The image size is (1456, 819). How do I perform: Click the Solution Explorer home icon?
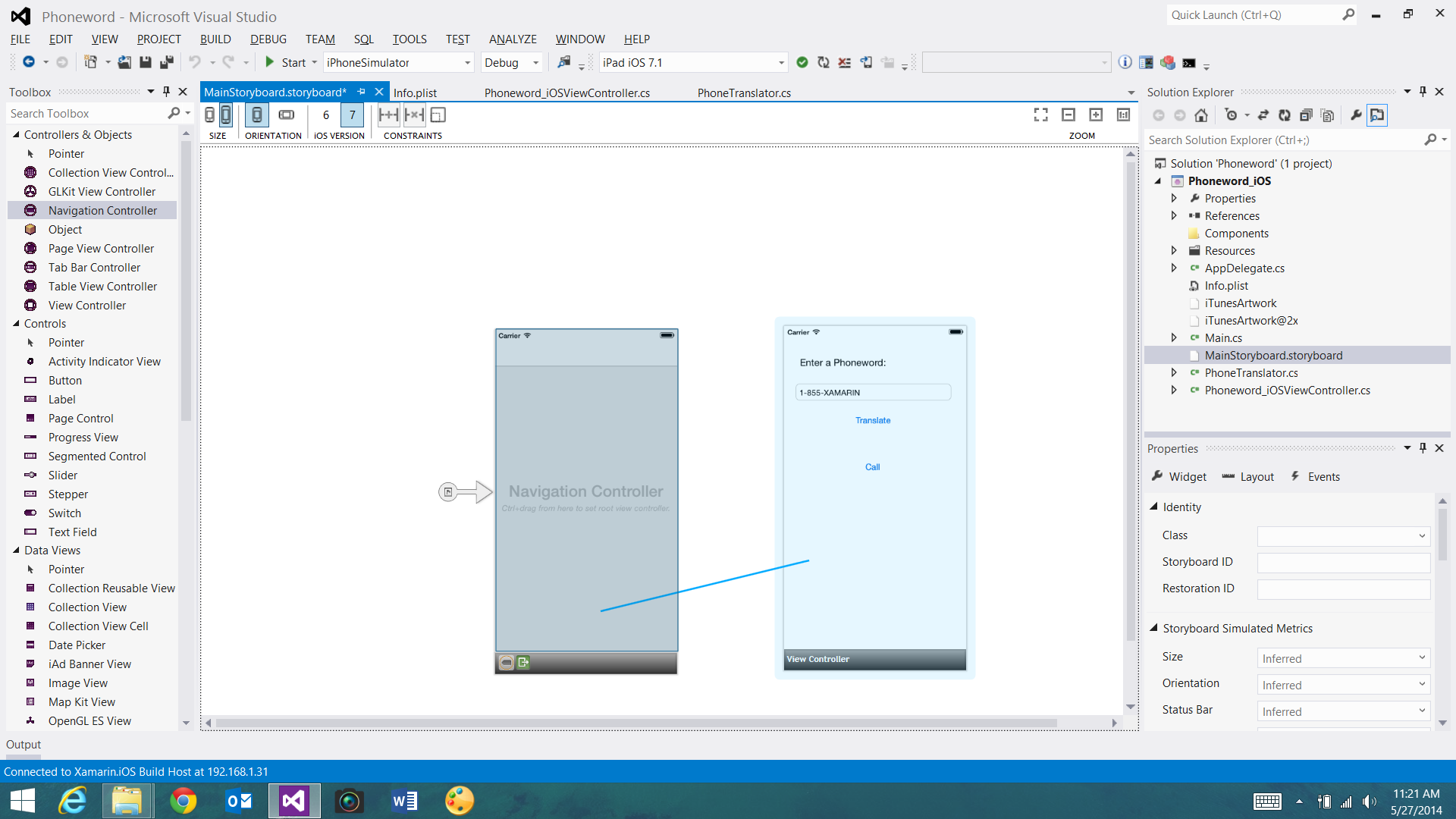pos(1201,115)
